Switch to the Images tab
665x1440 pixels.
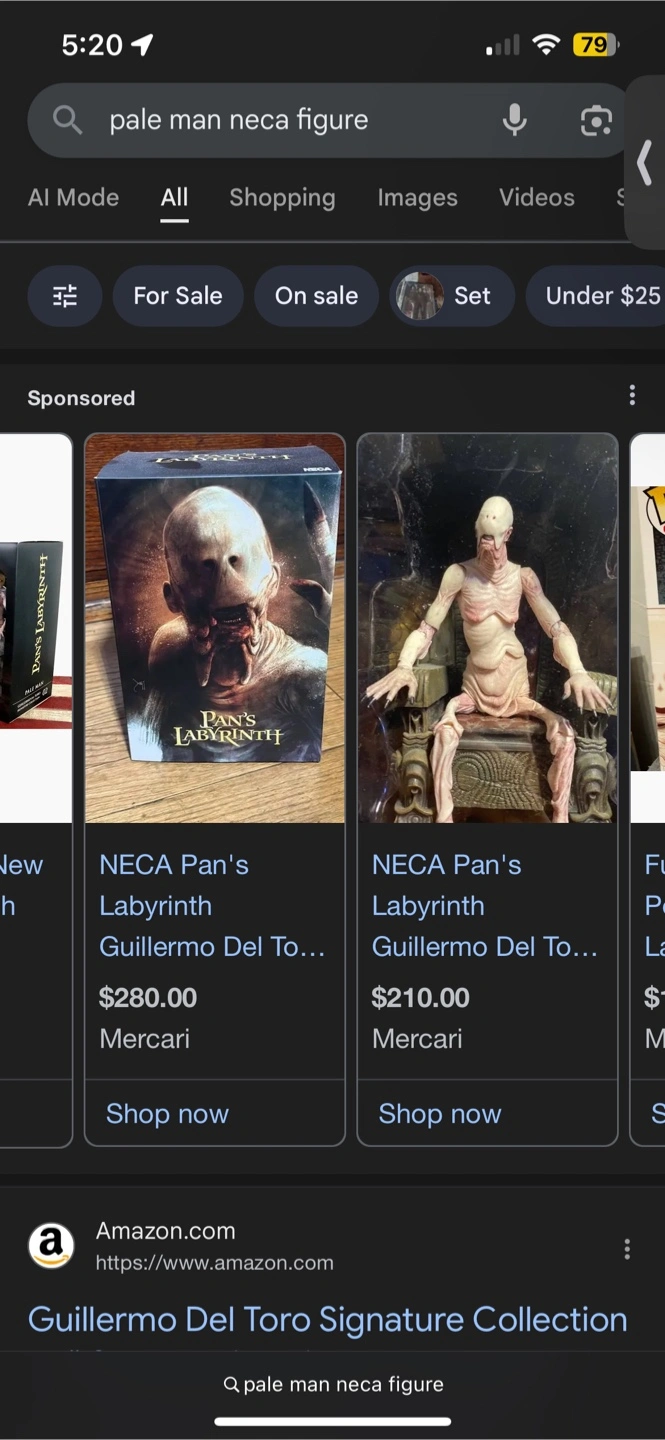point(417,198)
